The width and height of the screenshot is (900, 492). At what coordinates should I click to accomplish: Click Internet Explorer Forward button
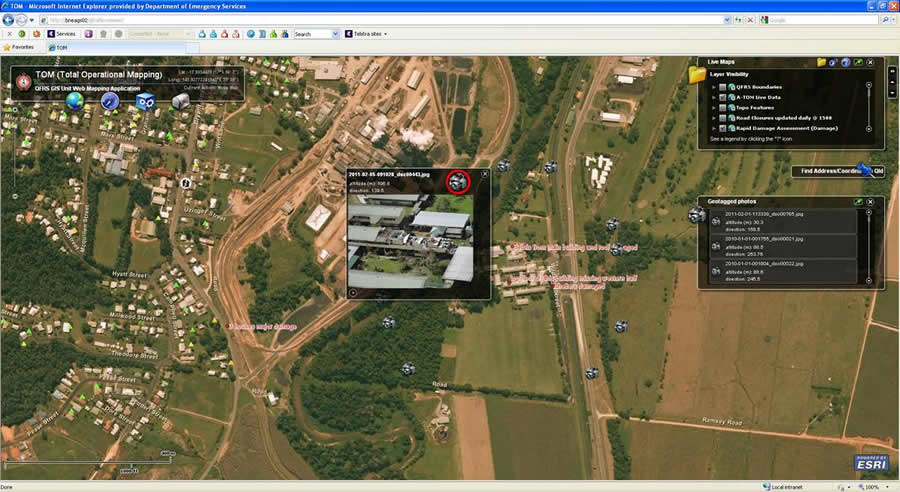tap(21, 20)
